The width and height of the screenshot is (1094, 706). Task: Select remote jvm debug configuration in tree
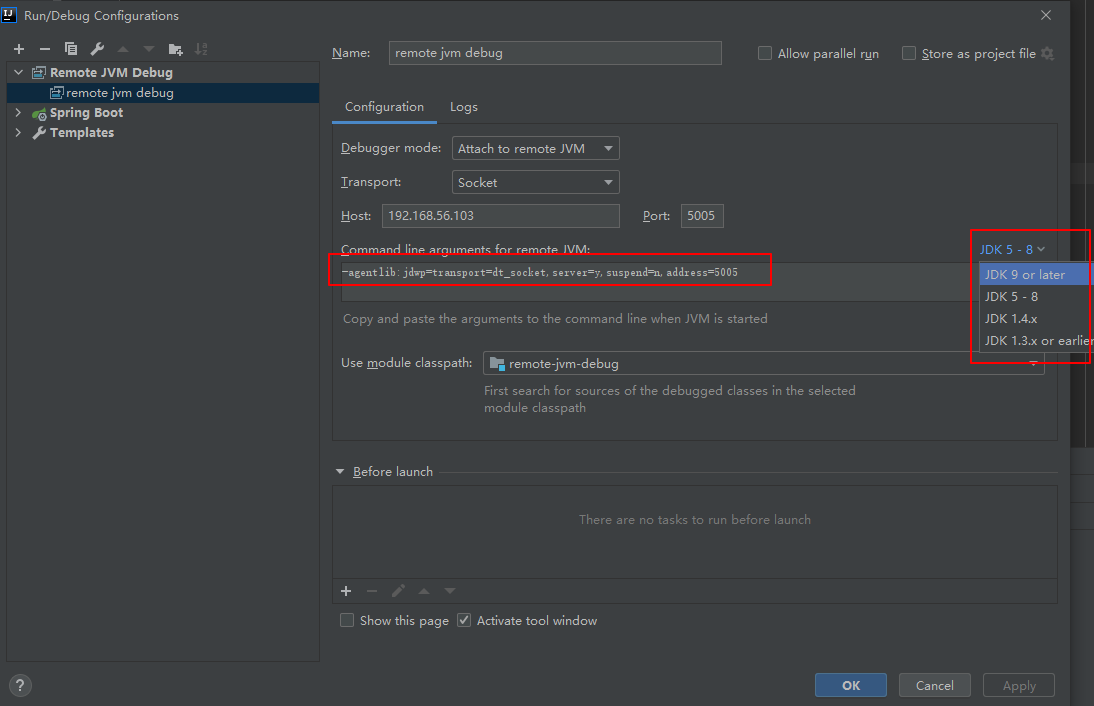tap(163, 93)
